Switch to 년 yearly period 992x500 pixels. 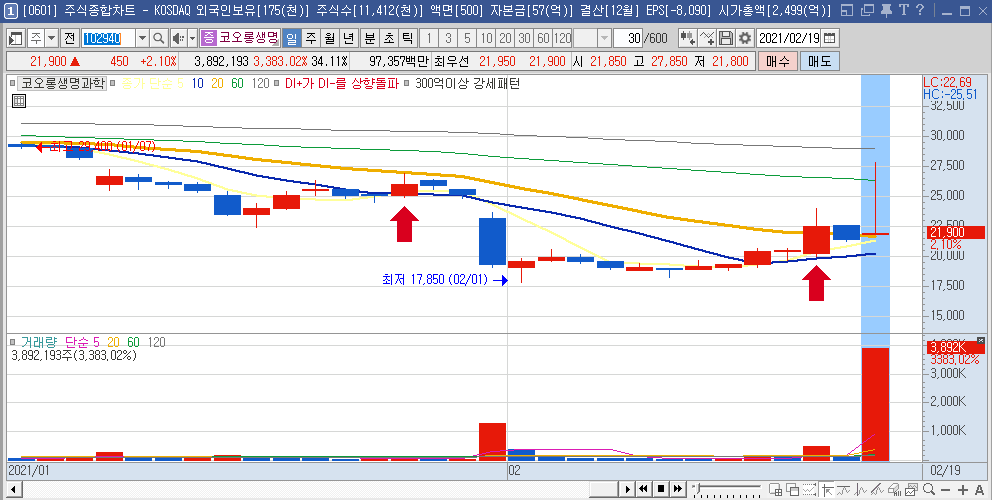349,39
